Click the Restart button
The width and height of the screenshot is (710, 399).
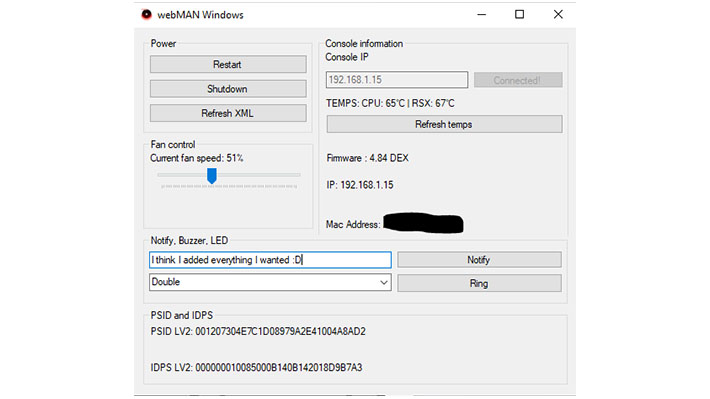tap(228, 64)
